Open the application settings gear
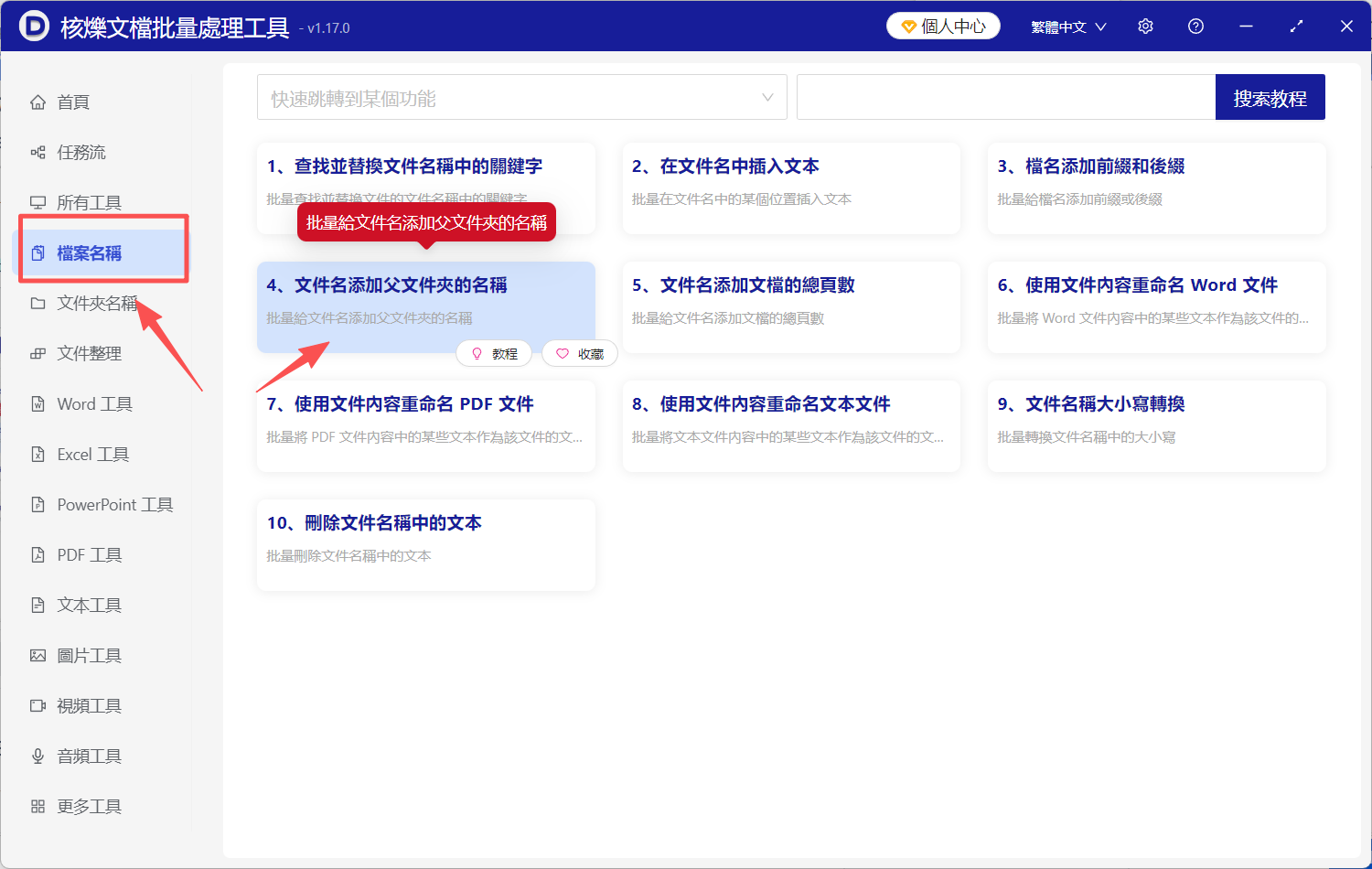The image size is (1372, 869). point(1145,26)
